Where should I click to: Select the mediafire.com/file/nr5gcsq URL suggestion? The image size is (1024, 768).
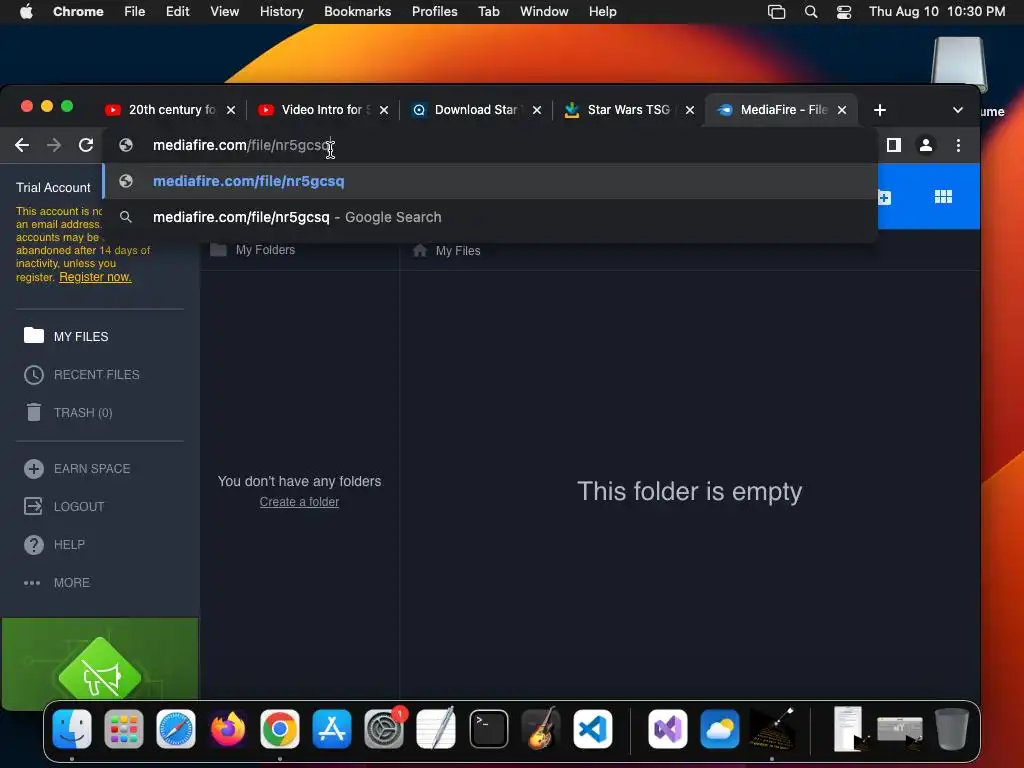pos(490,181)
